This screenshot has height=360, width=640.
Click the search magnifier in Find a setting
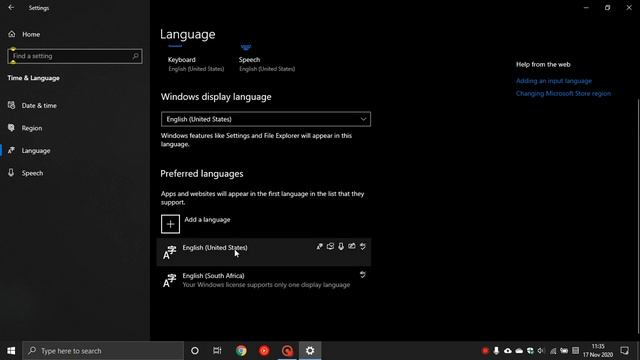click(x=136, y=56)
